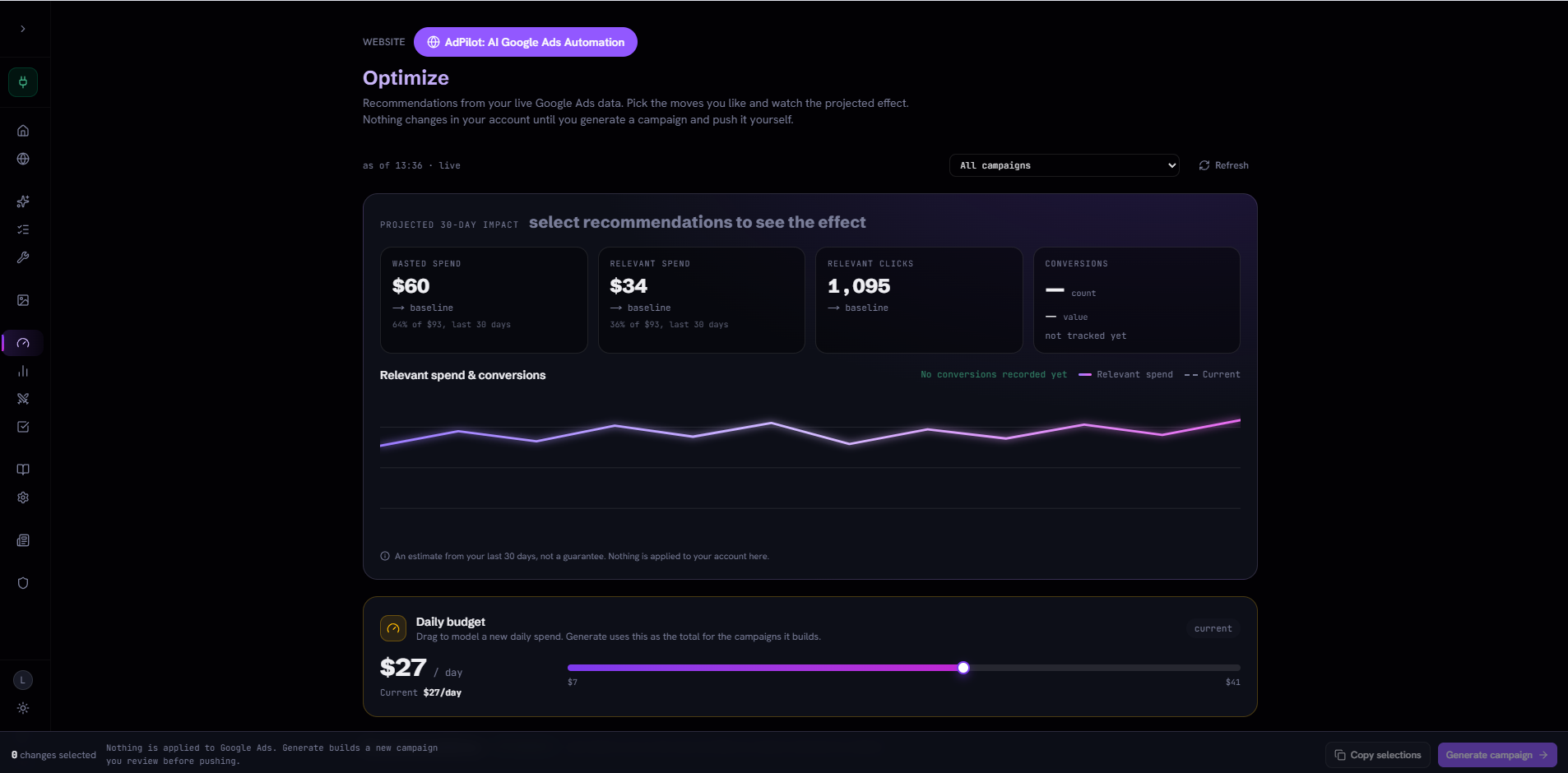Open the shield icon in sidebar
The image size is (1568, 773).
click(x=23, y=583)
